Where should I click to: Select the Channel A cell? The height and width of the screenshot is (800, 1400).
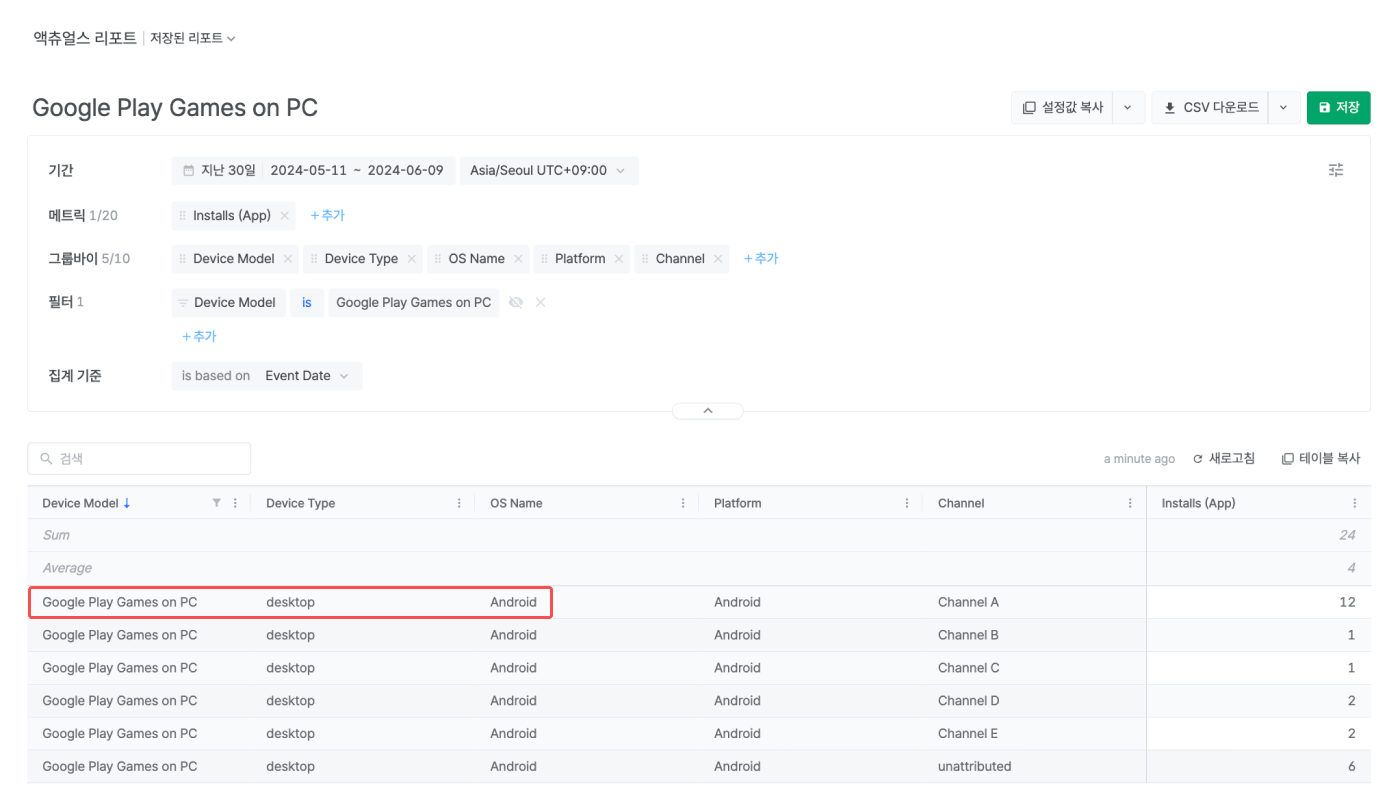point(969,602)
